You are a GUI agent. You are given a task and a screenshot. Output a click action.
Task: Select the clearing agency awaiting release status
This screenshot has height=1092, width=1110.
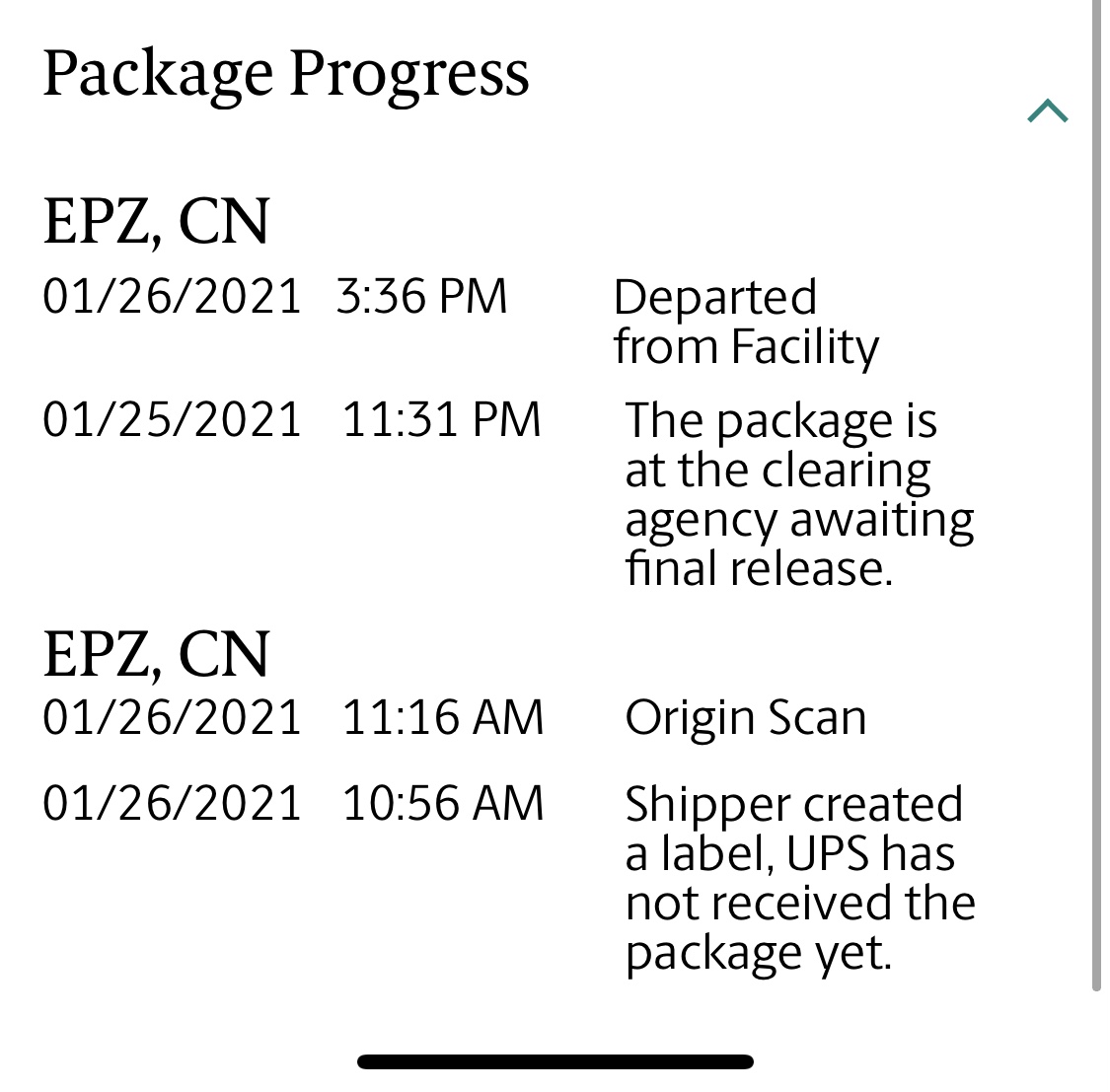coord(799,493)
